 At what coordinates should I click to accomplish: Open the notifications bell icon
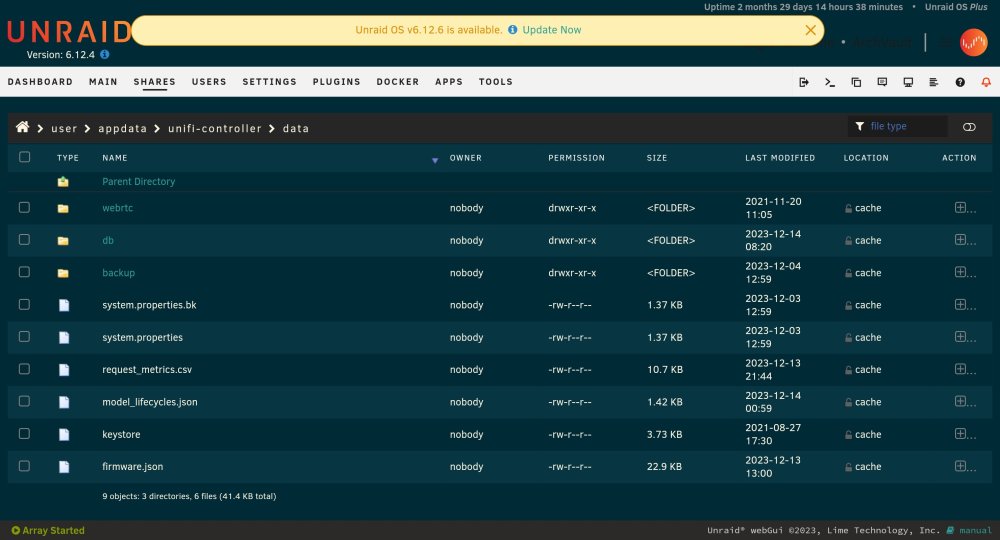coord(986,82)
